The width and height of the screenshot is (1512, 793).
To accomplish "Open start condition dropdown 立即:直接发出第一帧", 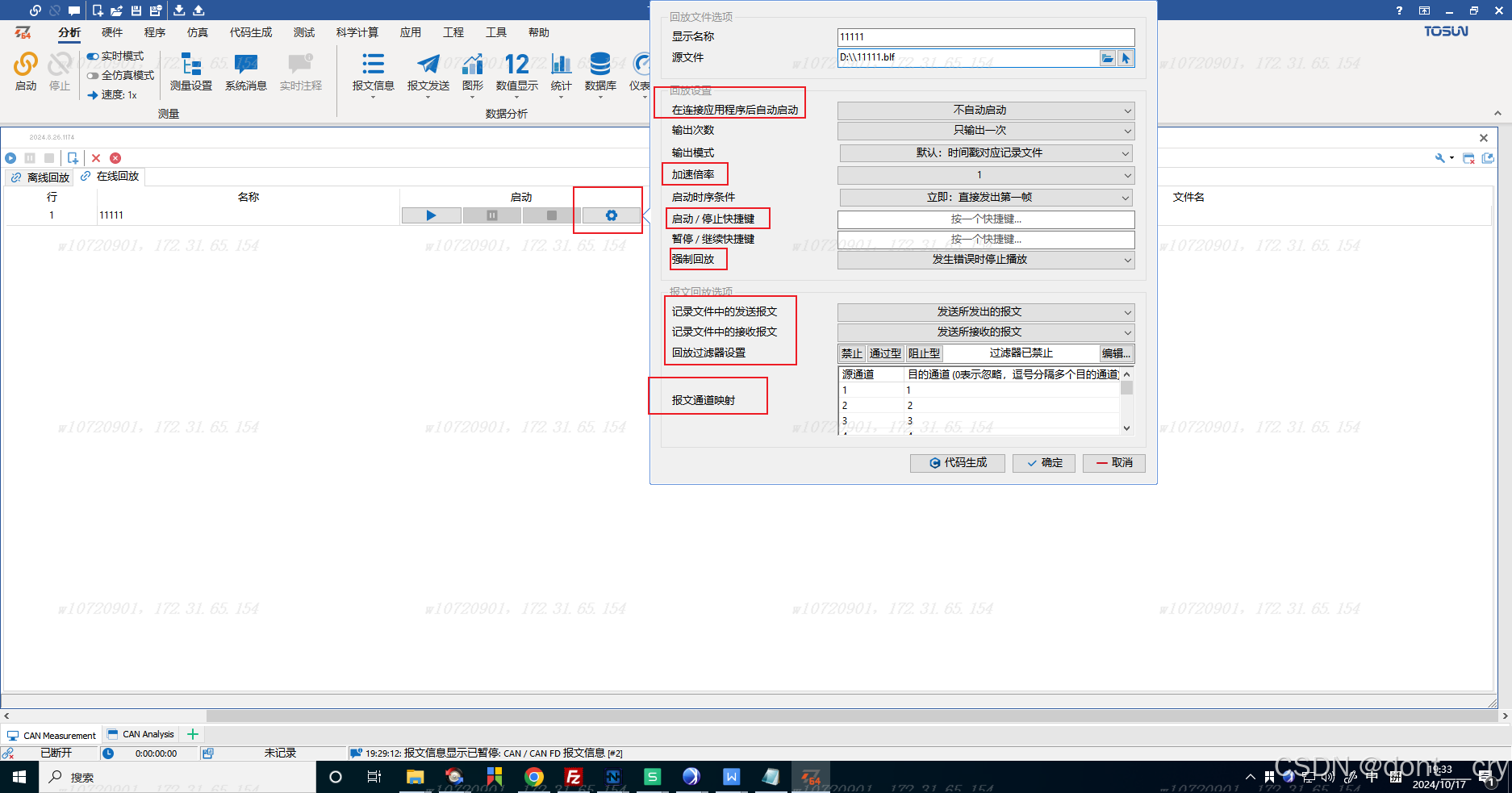I will click(x=986, y=198).
